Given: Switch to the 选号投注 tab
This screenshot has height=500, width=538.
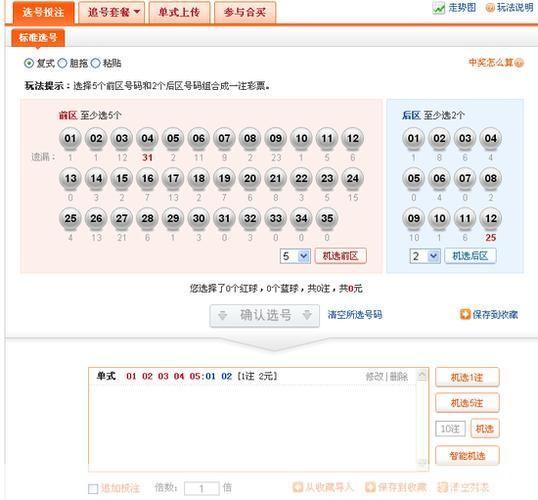Looking at the screenshot, I should point(43,13).
